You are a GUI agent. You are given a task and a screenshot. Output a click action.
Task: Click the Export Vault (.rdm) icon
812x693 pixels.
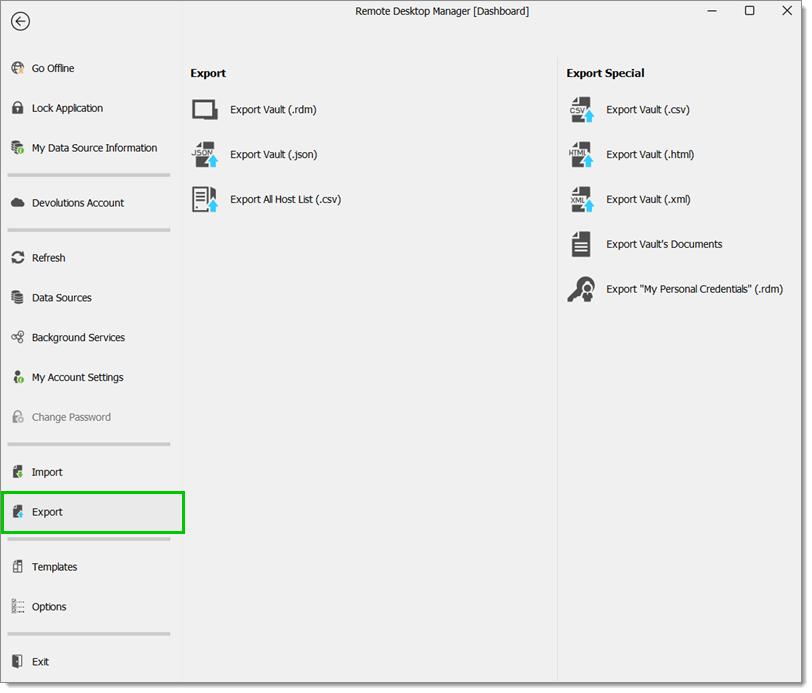(205, 110)
